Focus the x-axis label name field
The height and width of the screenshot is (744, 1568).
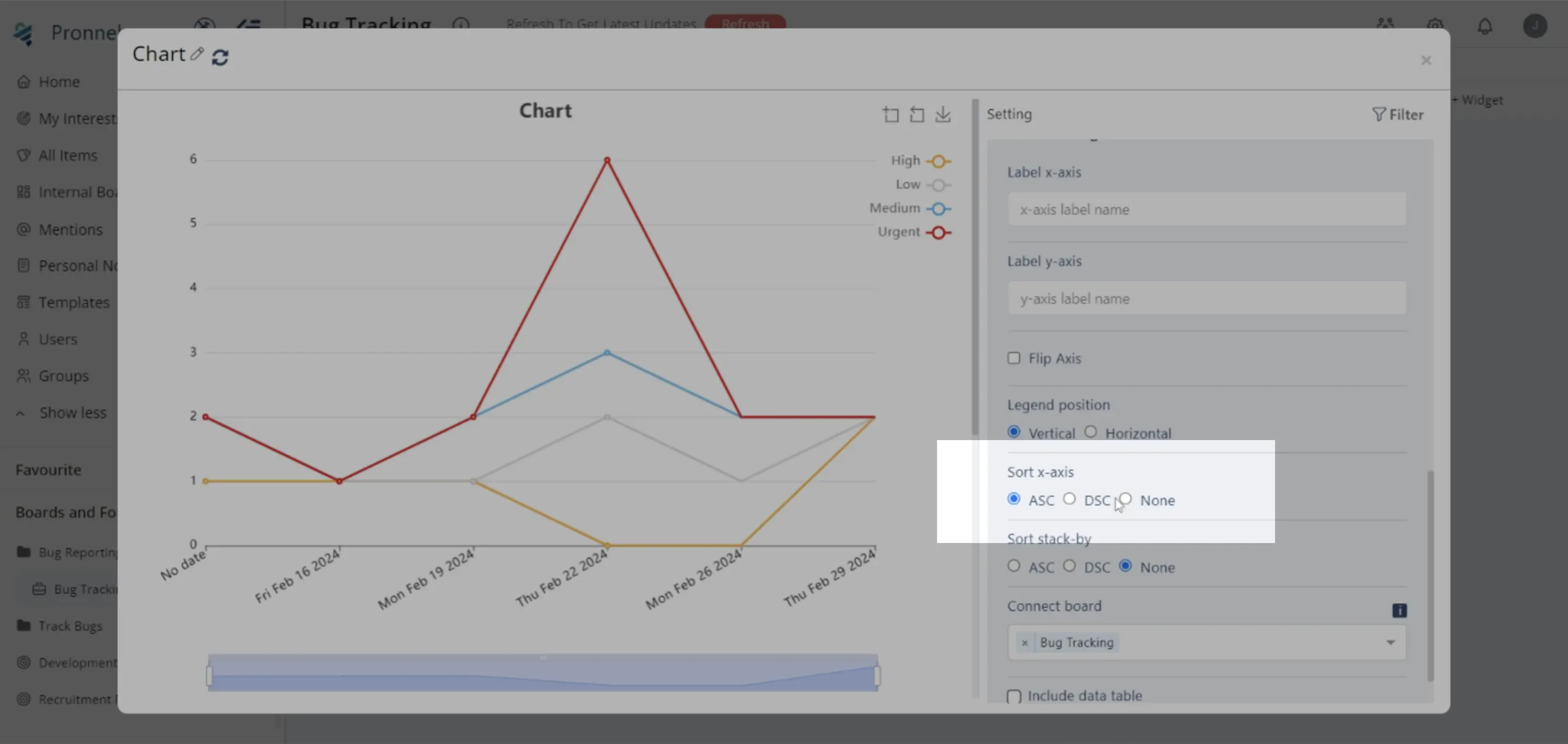tap(1206, 209)
